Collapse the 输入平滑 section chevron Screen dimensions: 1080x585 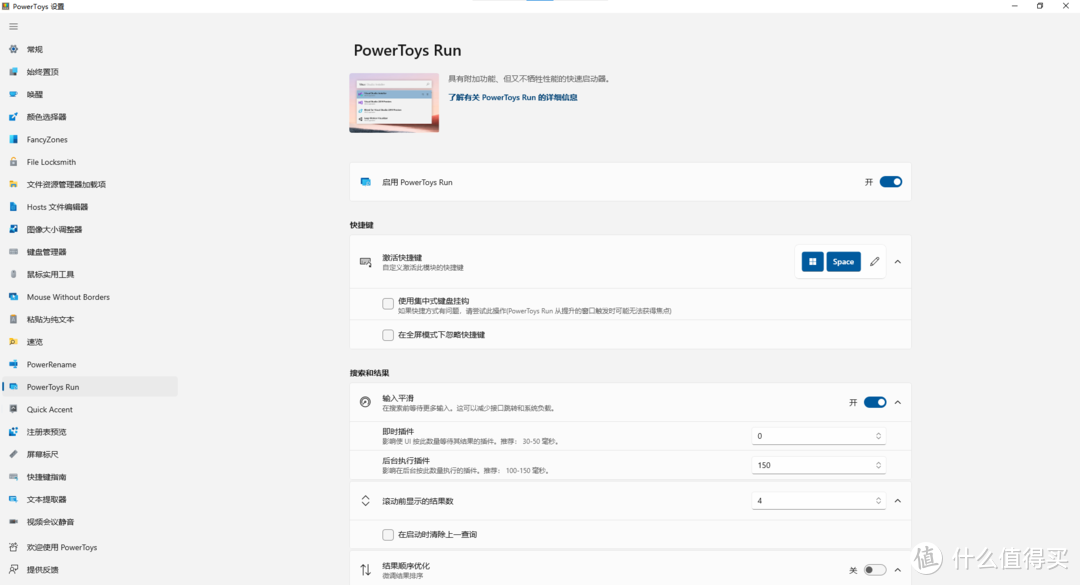coord(898,401)
